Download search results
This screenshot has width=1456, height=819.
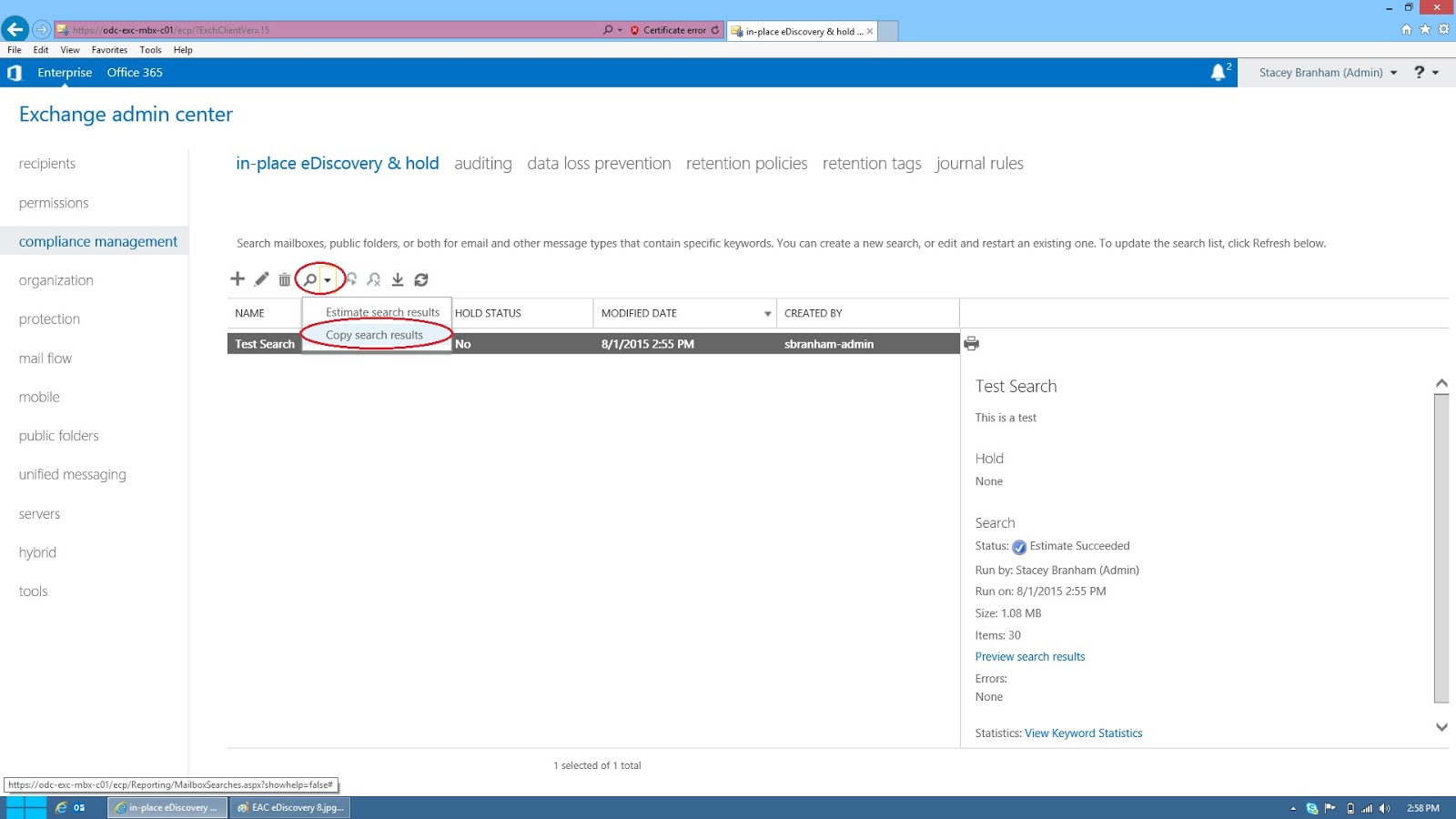(398, 279)
